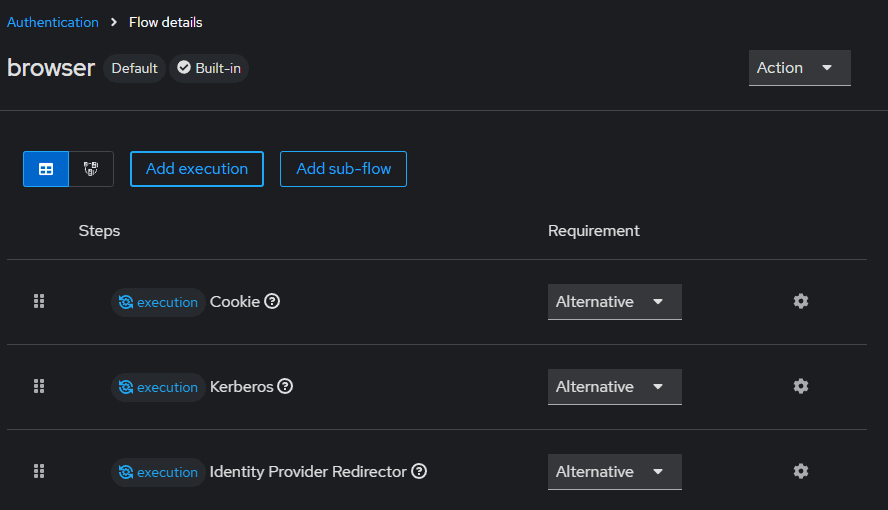Screen dimensions: 888x510
Task: Click the Add execution button
Action: tap(197, 169)
